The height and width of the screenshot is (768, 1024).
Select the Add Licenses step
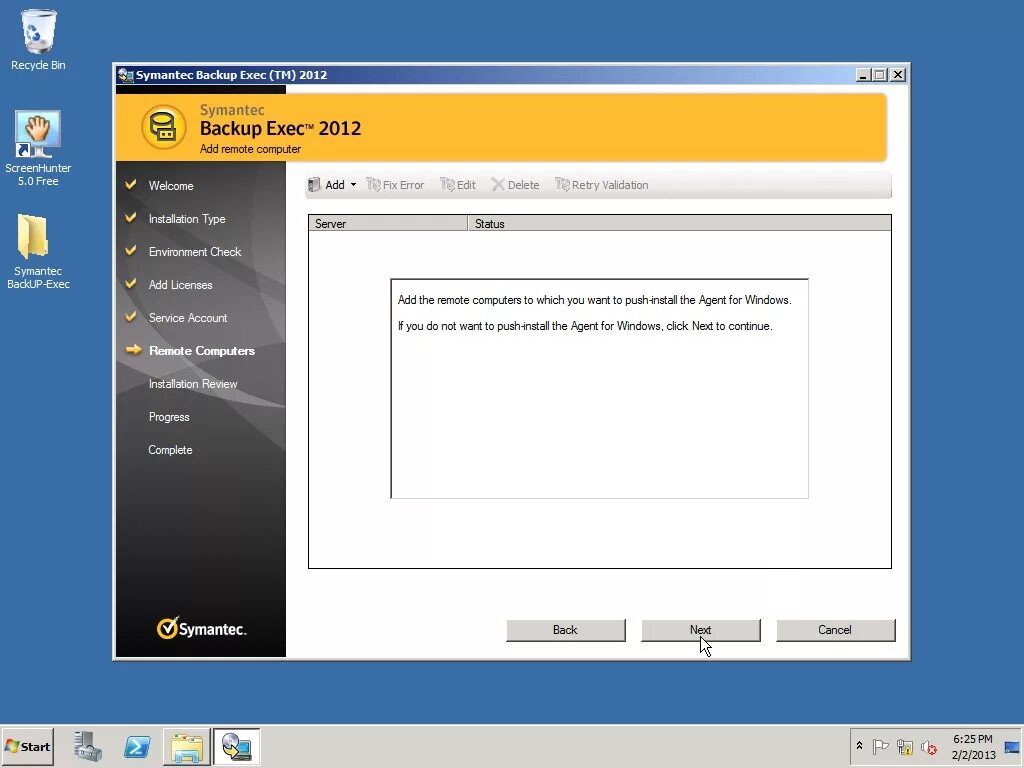pos(180,285)
